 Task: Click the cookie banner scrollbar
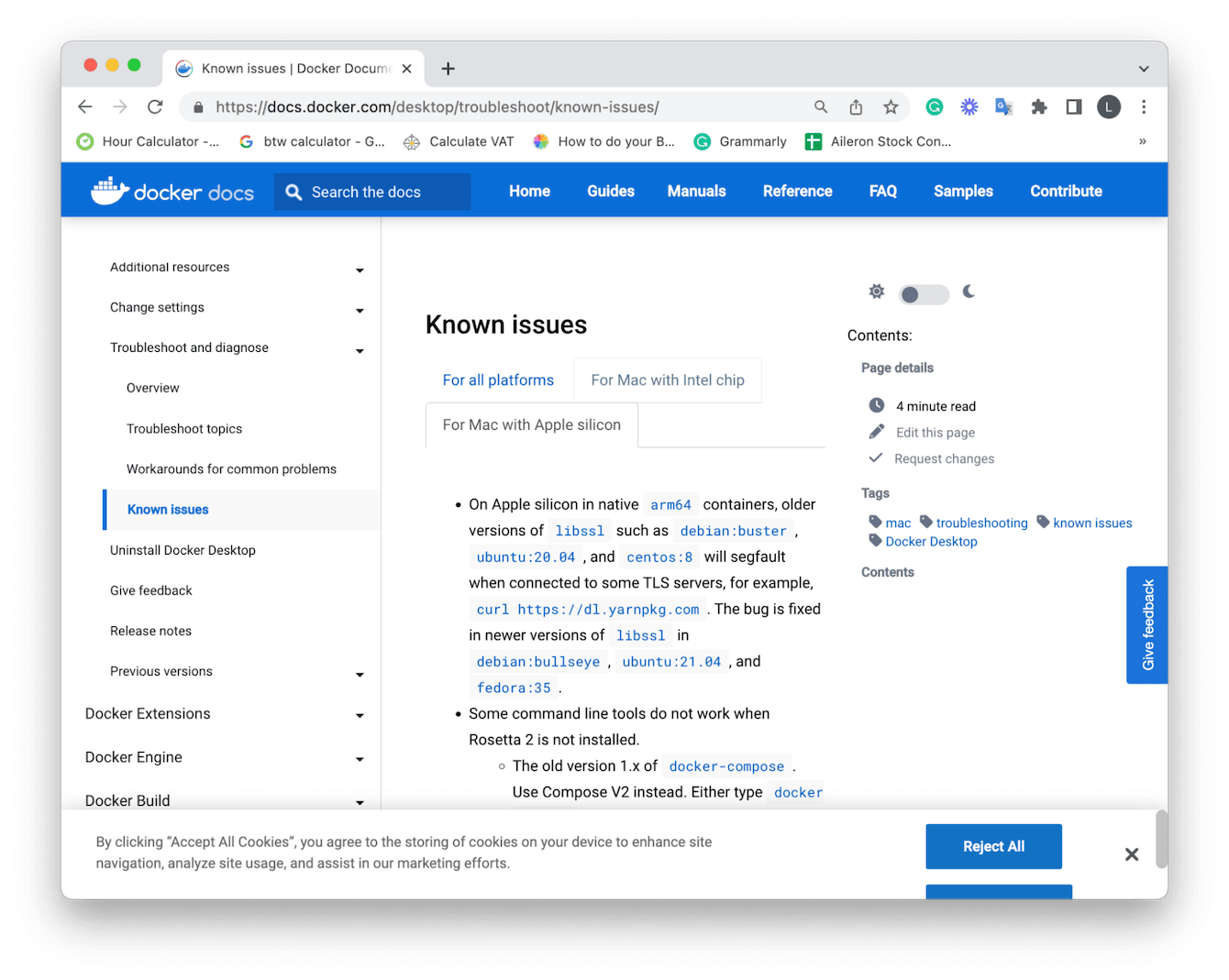(1161, 839)
